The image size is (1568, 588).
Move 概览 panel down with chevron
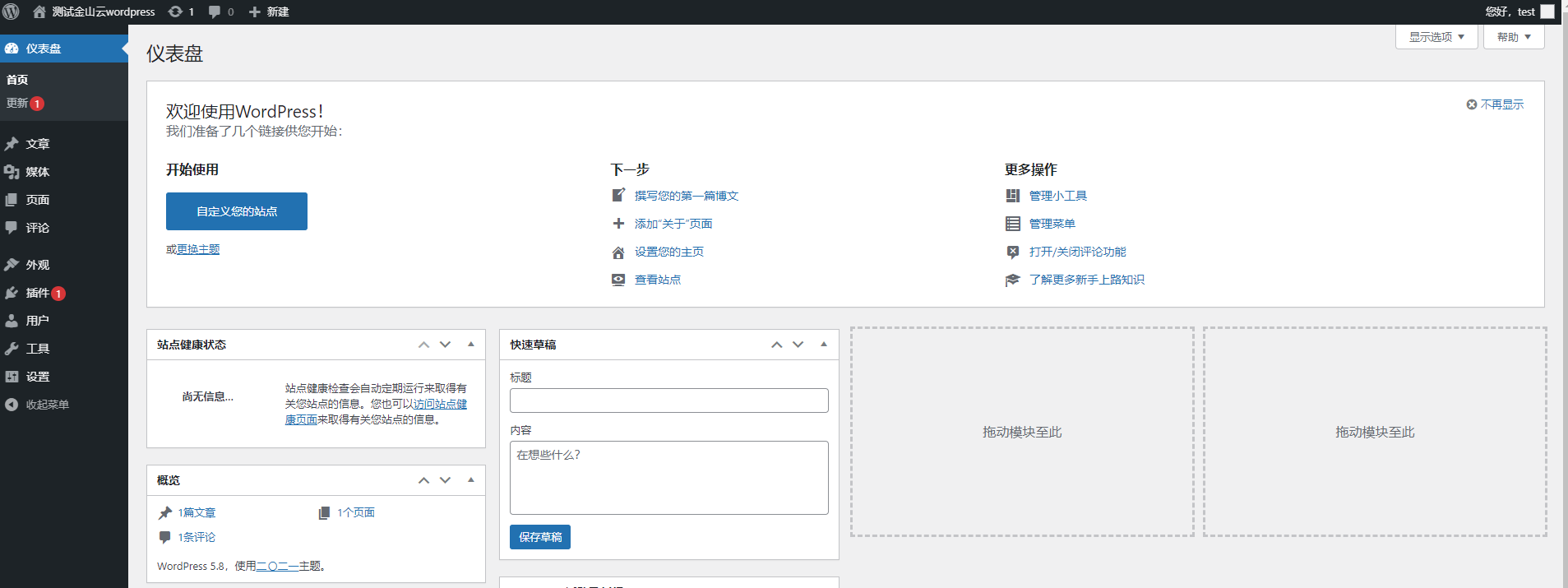tap(445, 480)
